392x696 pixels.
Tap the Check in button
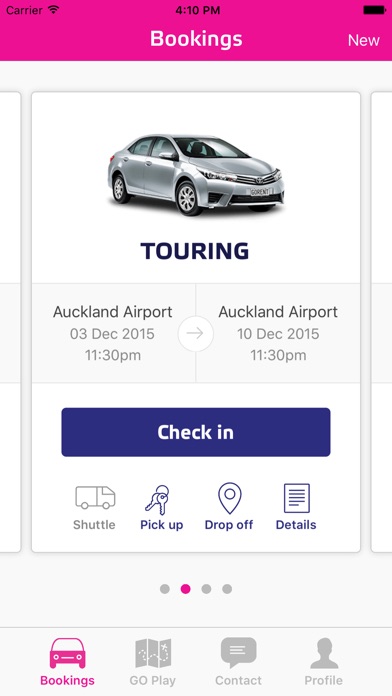click(196, 432)
